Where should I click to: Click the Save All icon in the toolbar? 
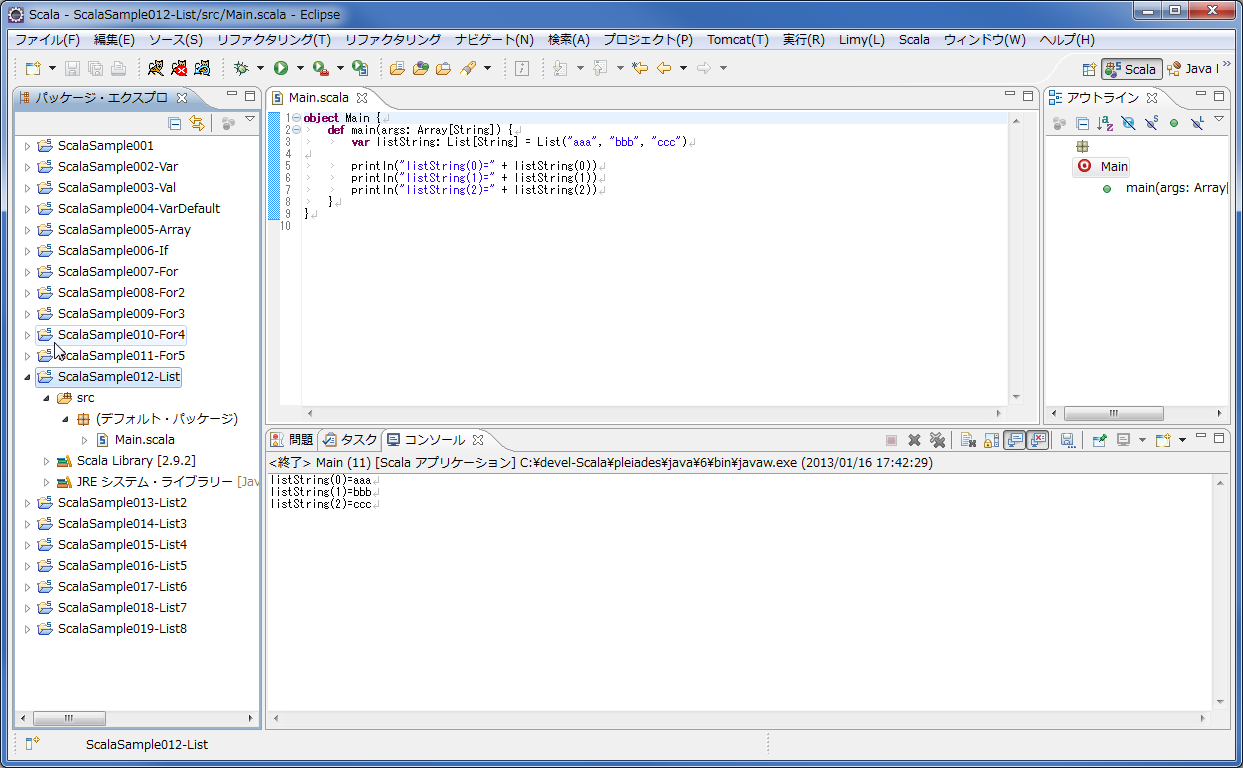pos(95,67)
